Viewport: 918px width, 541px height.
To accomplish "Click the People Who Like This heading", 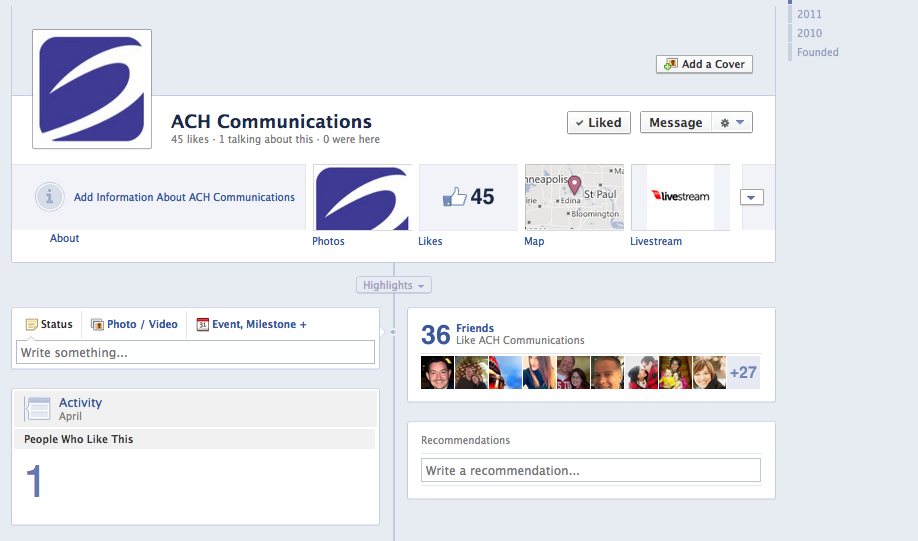I will tap(78, 439).
